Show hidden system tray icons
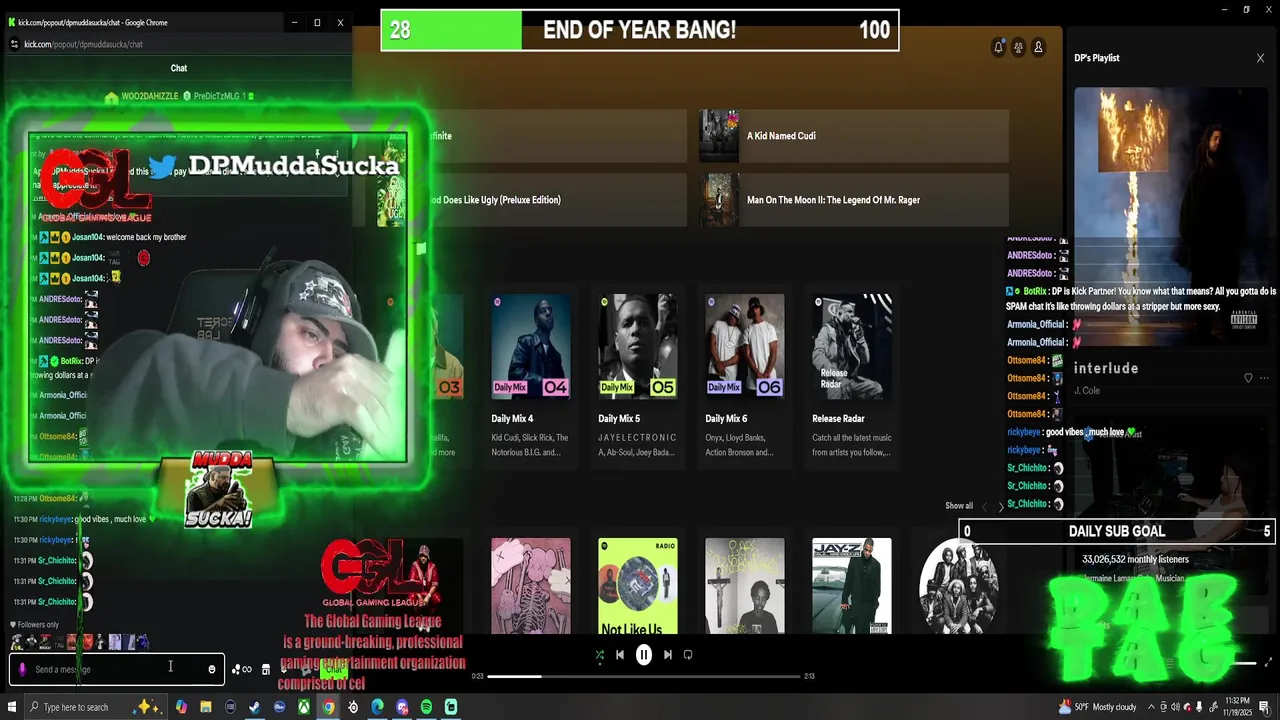The width and height of the screenshot is (1280, 720). (x=1149, y=707)
